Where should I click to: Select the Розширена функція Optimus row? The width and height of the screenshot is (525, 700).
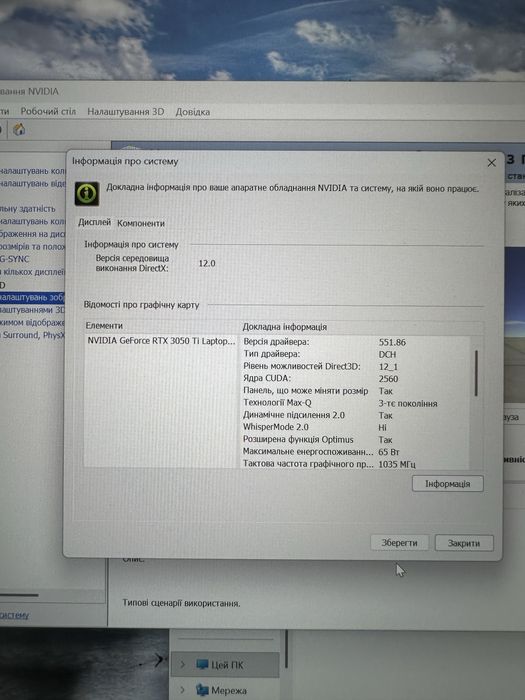[355, 440]
